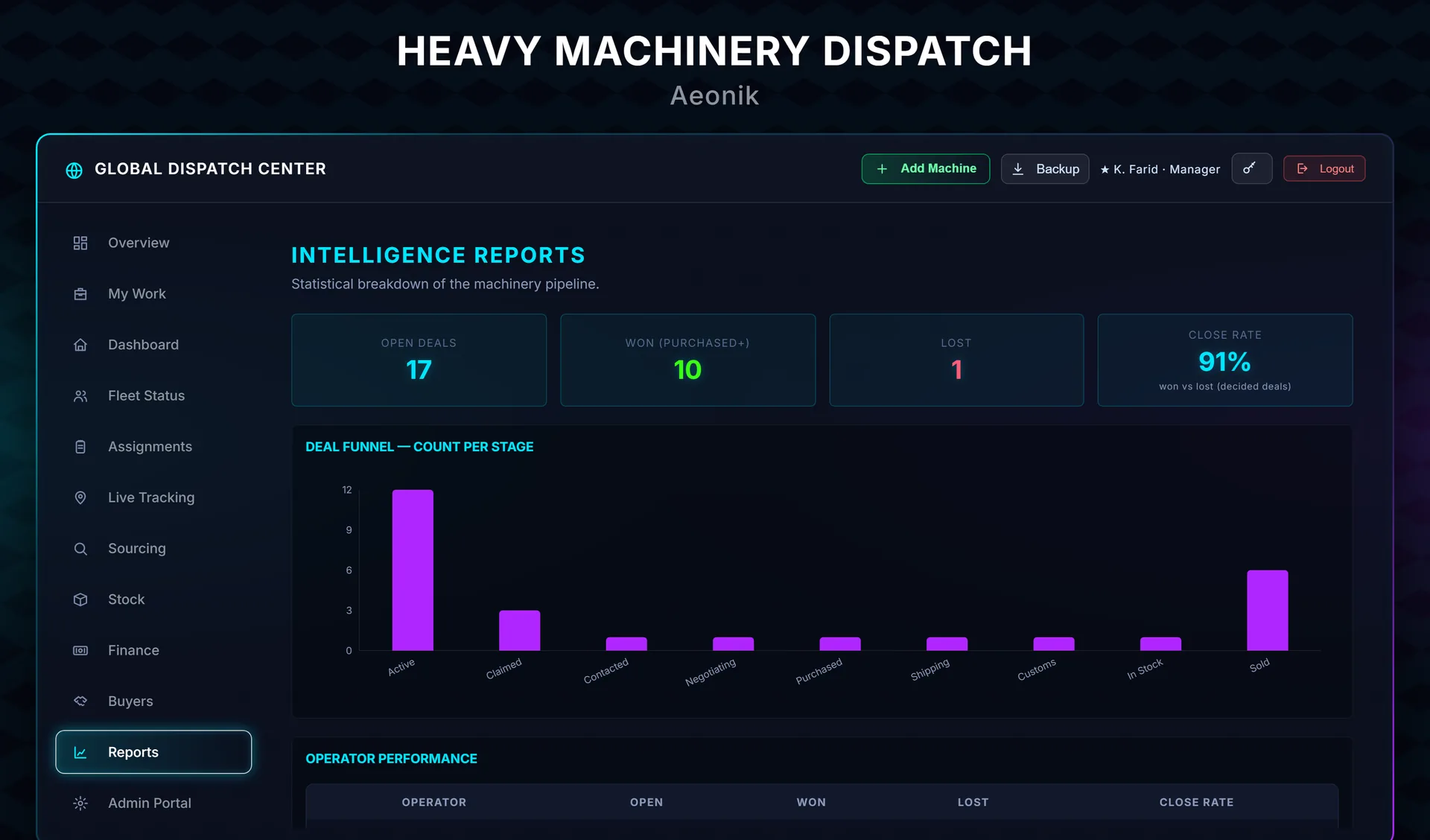Click the Intelligence Reports heading

point(438,255)
